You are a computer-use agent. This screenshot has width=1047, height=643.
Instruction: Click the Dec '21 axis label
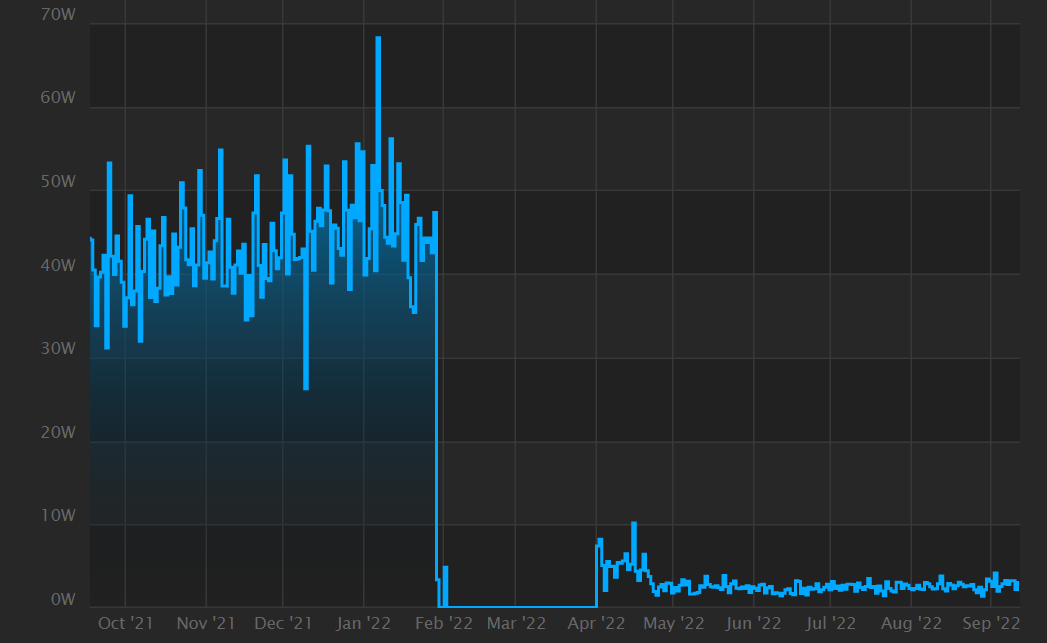[x=283, y=623]
